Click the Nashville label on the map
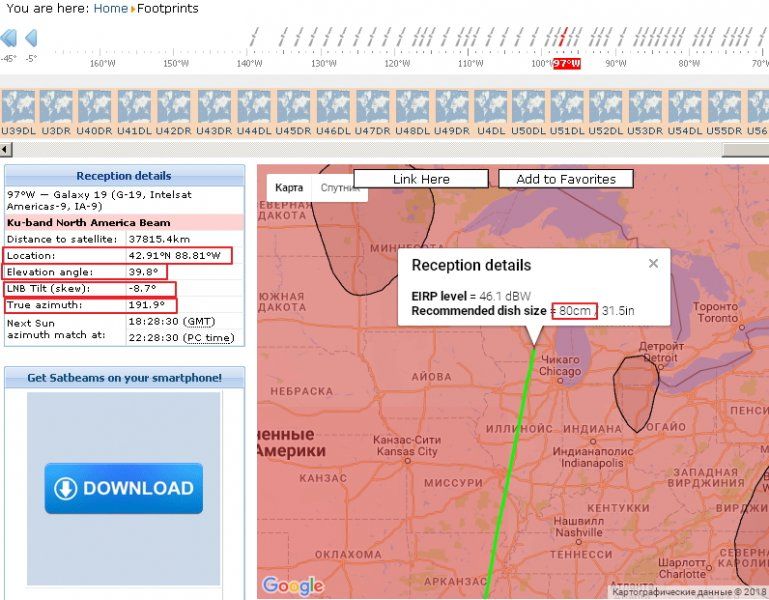The image size is (769, 600). pos(579,532)
